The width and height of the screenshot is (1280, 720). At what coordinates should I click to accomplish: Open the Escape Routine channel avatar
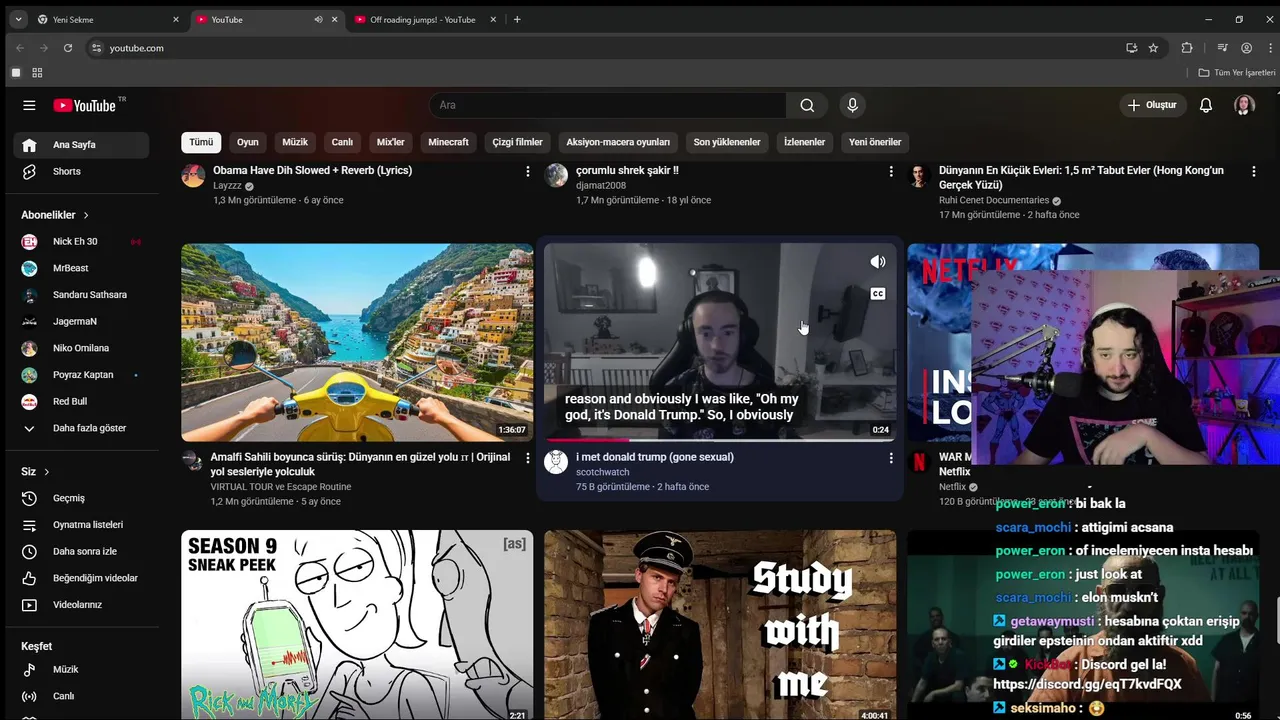click(x=193, y=462)
